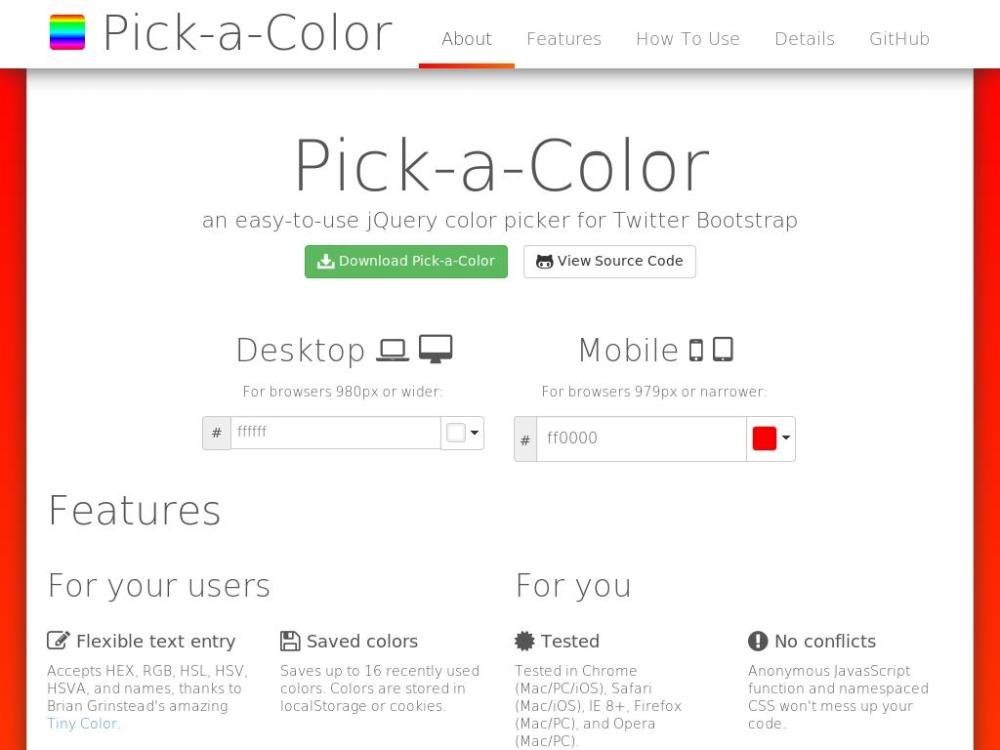Click the mobile phone icon

pyautogui.click(x=696, y=350)
